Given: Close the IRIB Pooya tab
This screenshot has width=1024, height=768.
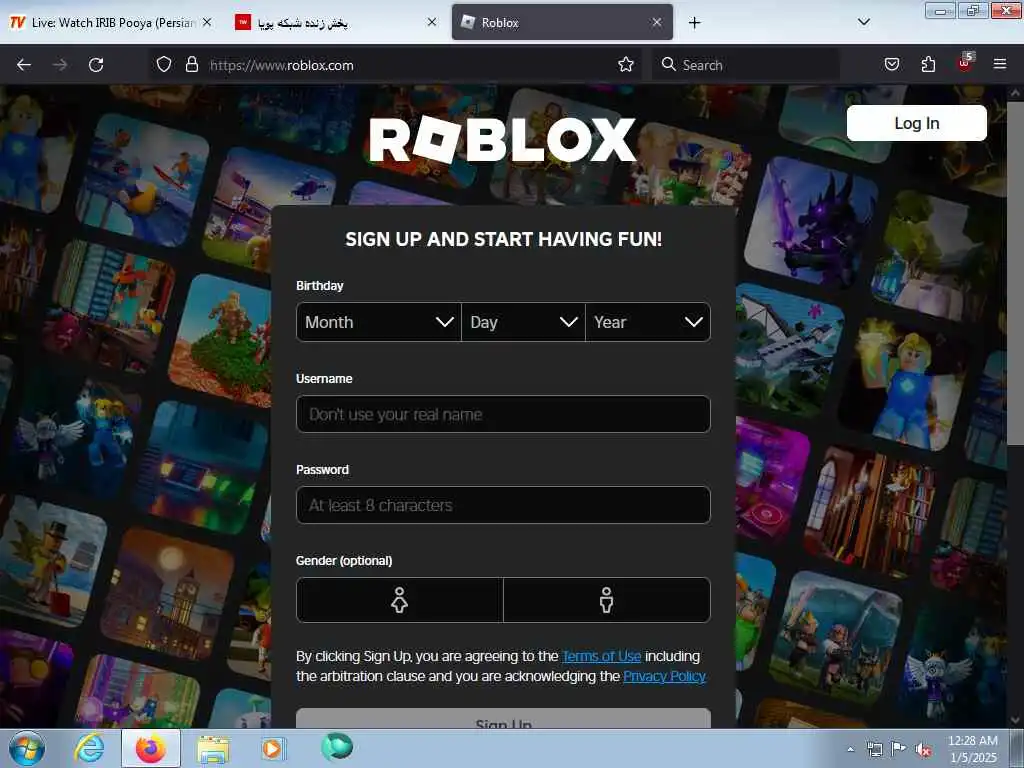Looking at the screenshot, I should (x=207, y=22).
